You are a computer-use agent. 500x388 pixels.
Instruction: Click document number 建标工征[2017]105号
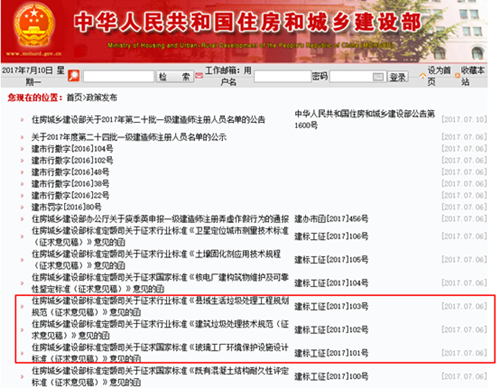[x=331, y=260]
